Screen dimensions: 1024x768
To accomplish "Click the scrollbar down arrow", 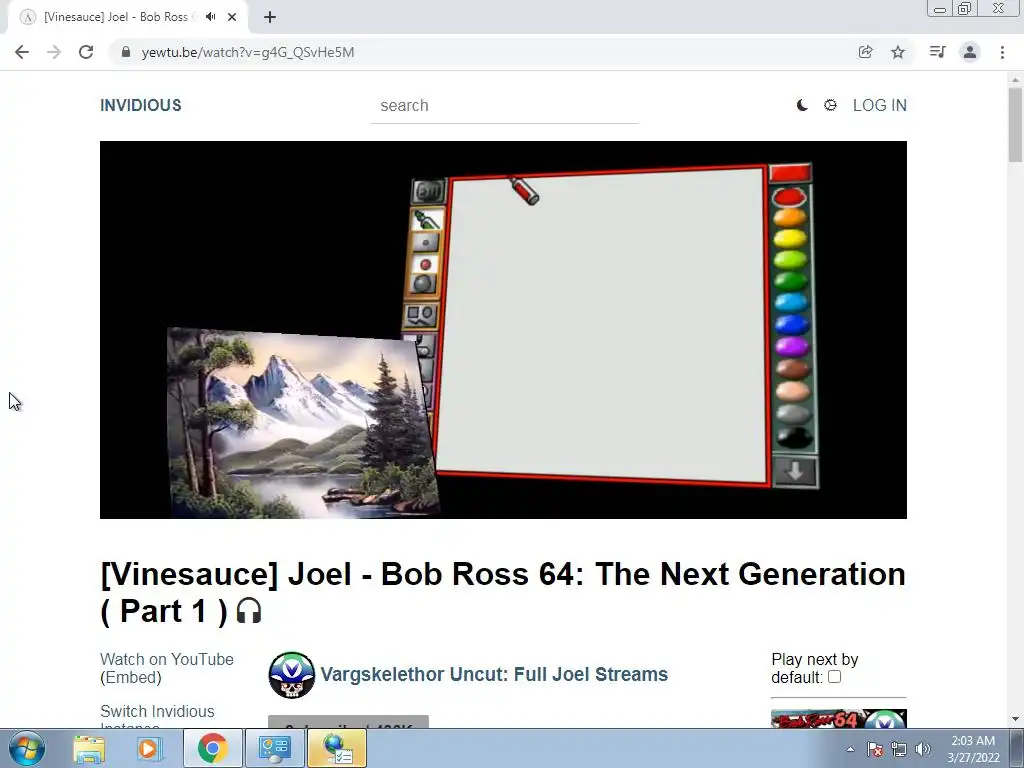I will tap(1015, 719).
